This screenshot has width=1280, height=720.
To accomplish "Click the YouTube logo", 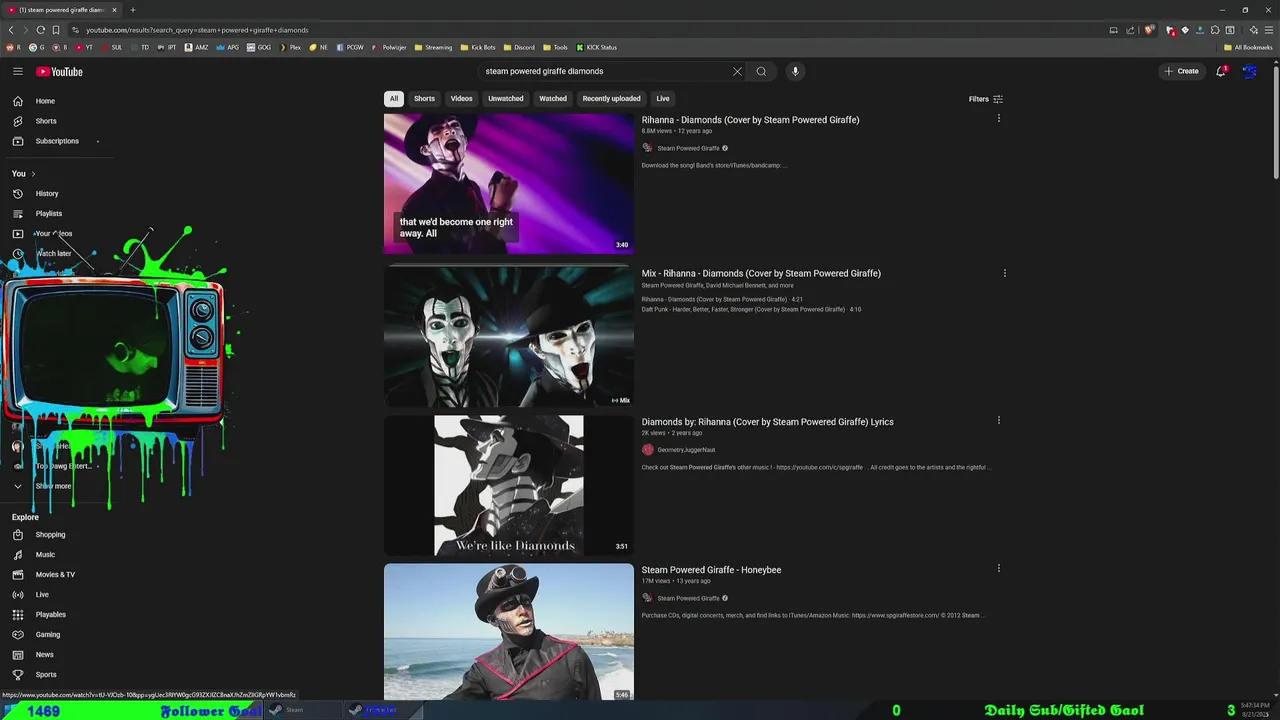I will coord(59,71).
